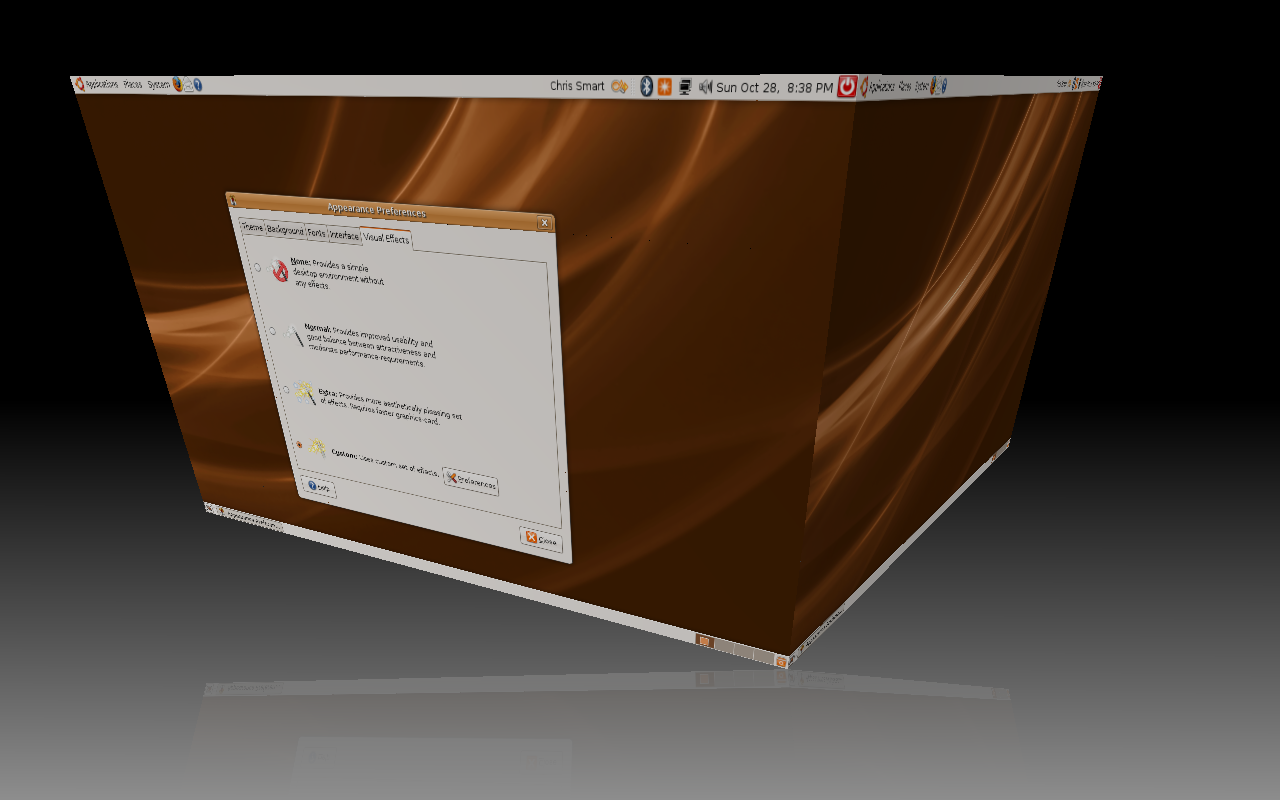Viewport: 1280px width, 800px height.
Task: Switch to the Theme tab
Action: (252, 228)
